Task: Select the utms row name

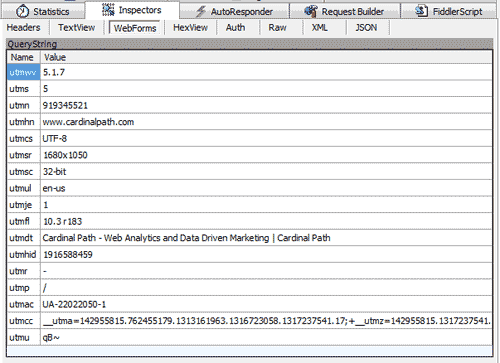Action: 24,89
